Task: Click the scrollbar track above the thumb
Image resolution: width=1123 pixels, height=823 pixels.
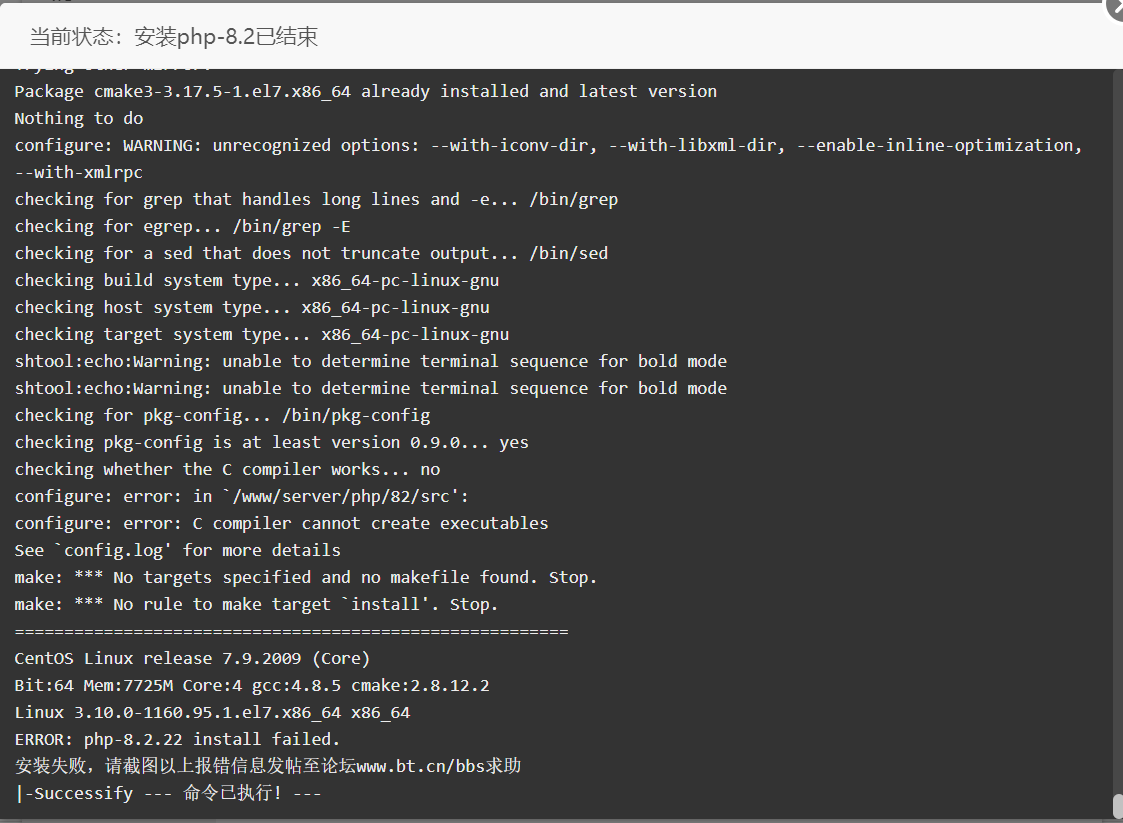Action: [x=1117, y=430]
